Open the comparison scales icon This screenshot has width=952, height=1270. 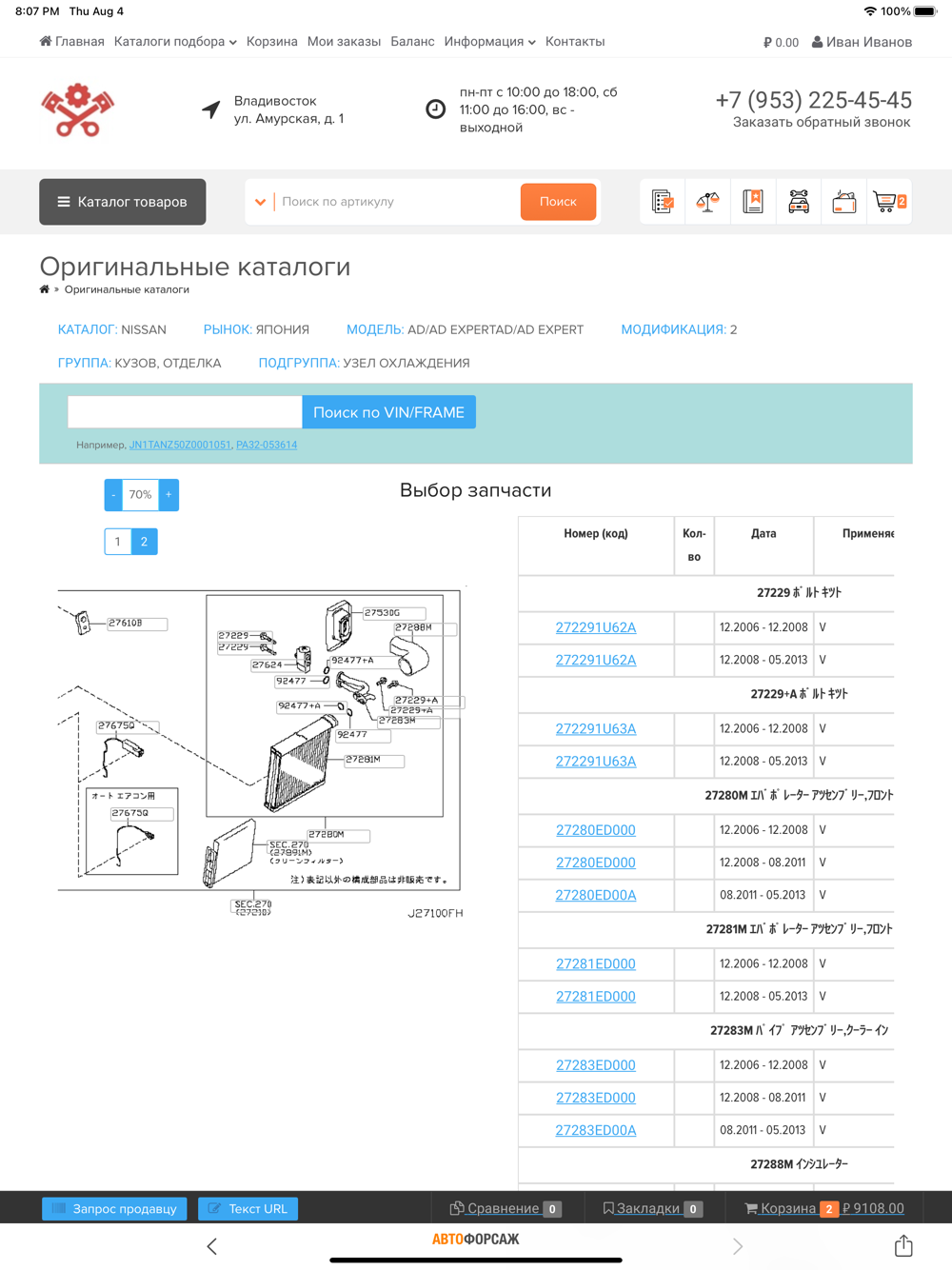(x=707, y=202)
